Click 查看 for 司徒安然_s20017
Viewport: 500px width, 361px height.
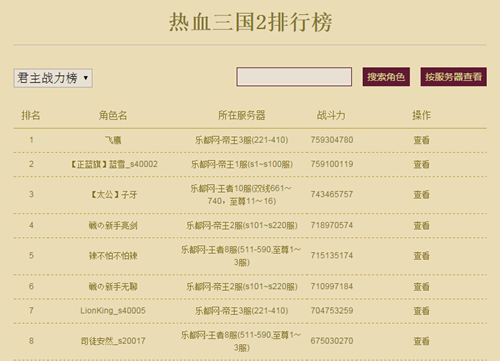(421, 341)
